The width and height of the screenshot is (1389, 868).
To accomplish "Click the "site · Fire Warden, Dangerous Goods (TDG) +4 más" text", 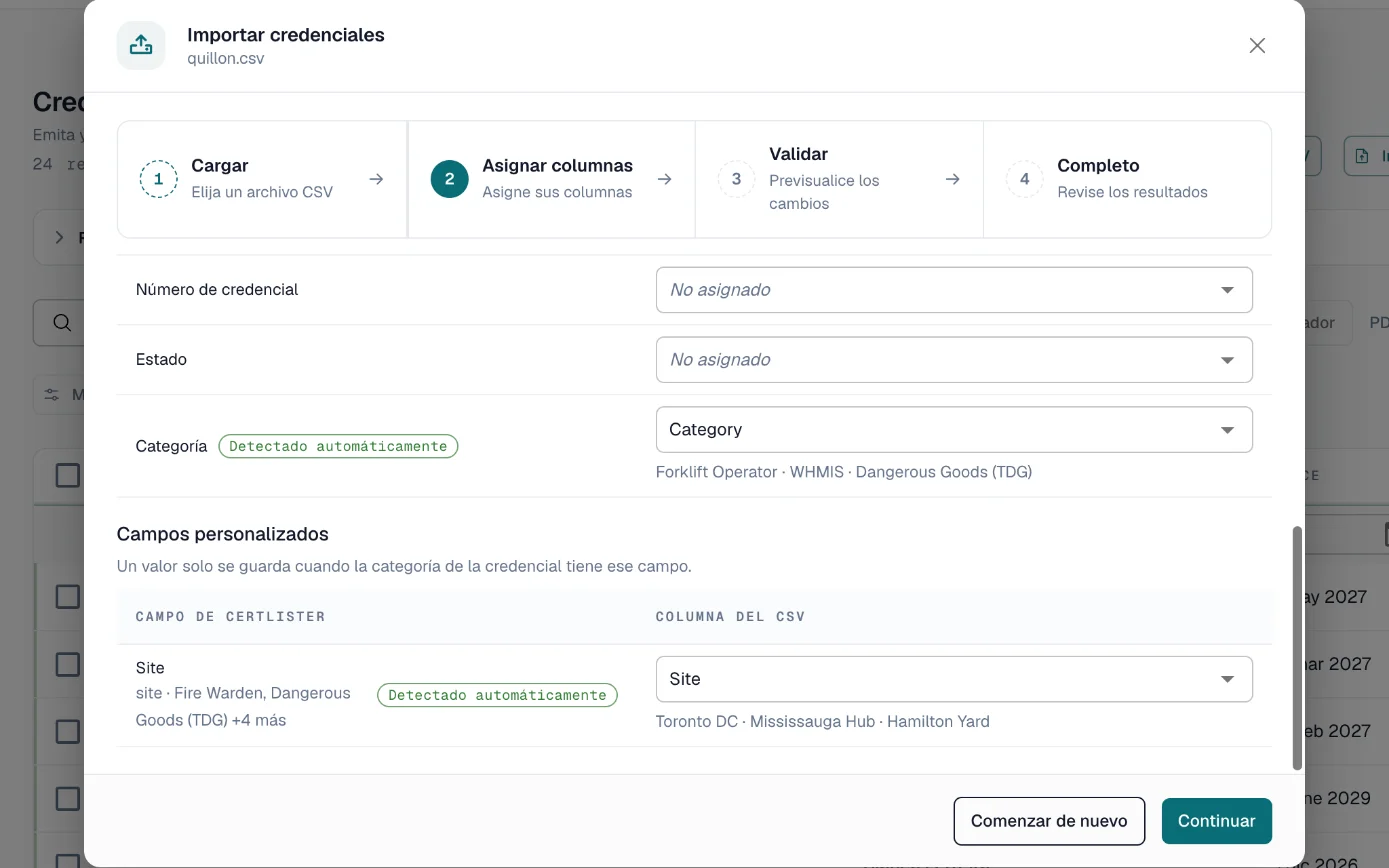I will pyautogui.click(x=243, y=707).
